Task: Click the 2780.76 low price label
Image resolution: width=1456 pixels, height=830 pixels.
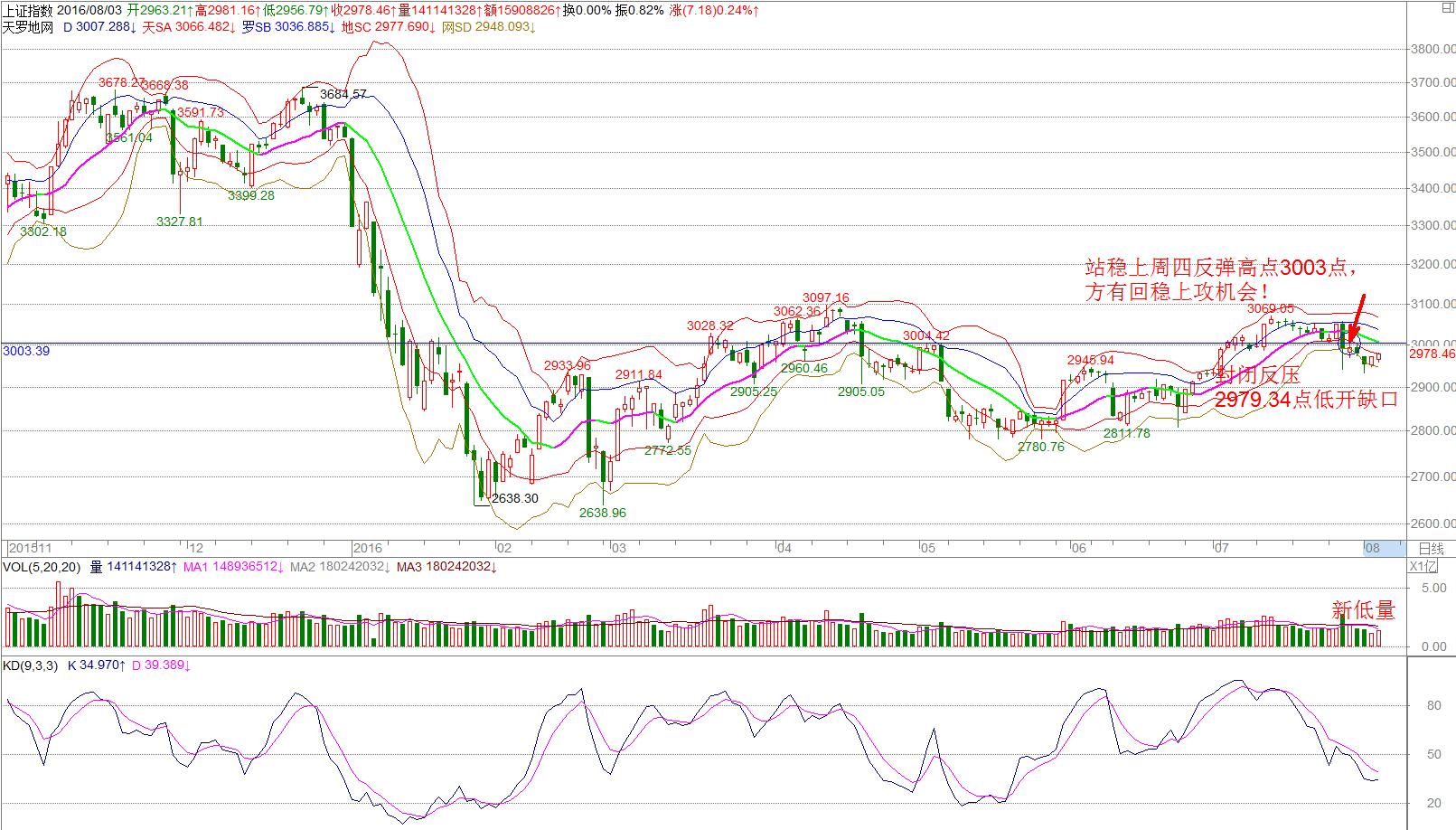Action: click(1041, 447)
